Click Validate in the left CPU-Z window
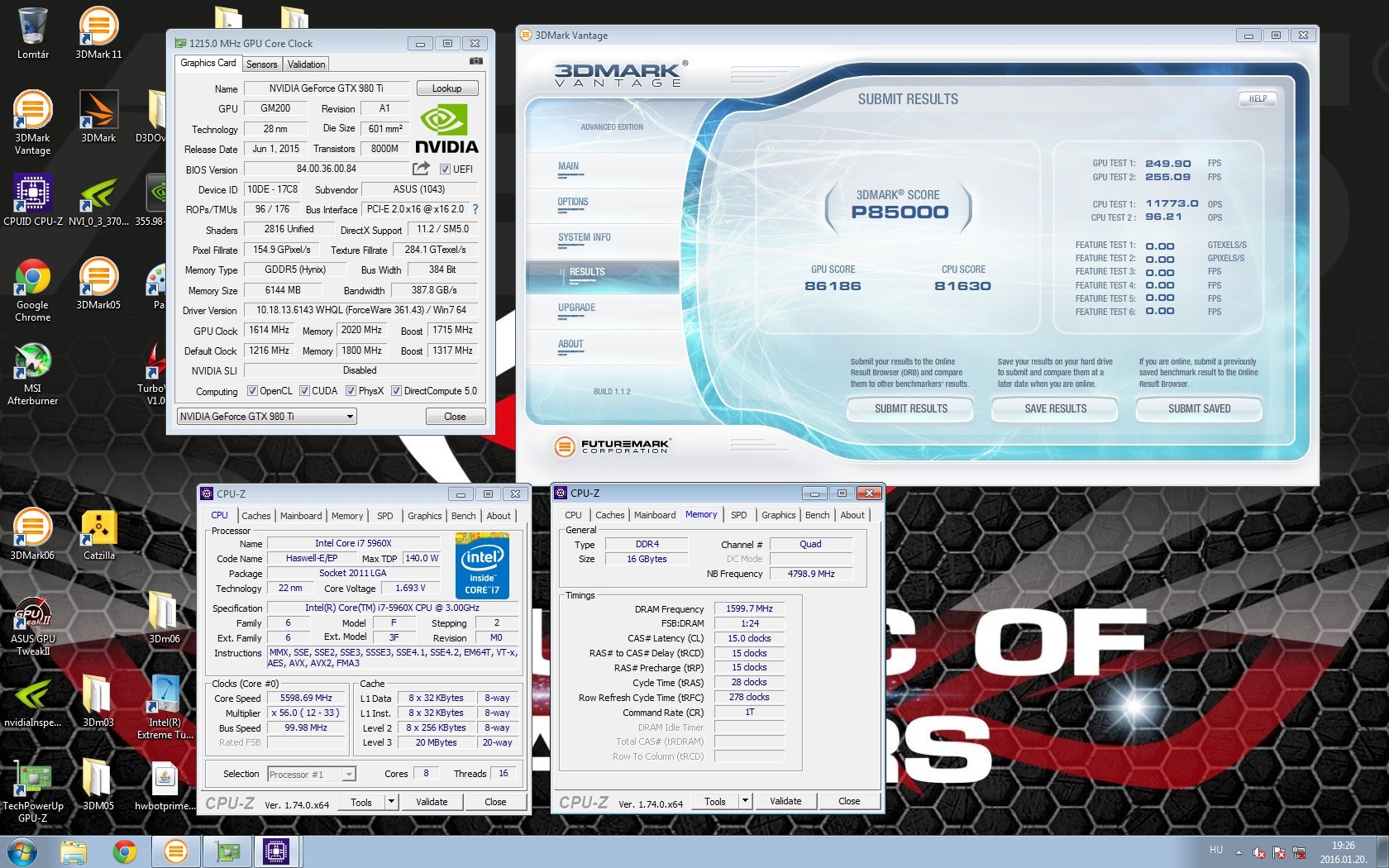1389x868 pixels. tap(432, 802)
